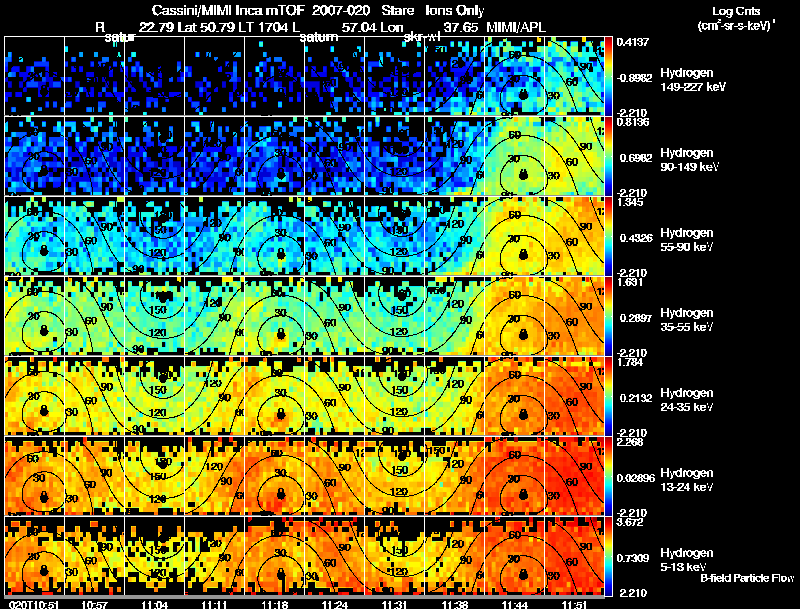Viewport: 800px width, 609px height.
Task: Click the '0.4137' colorbar maximum value
Action: 633,42
